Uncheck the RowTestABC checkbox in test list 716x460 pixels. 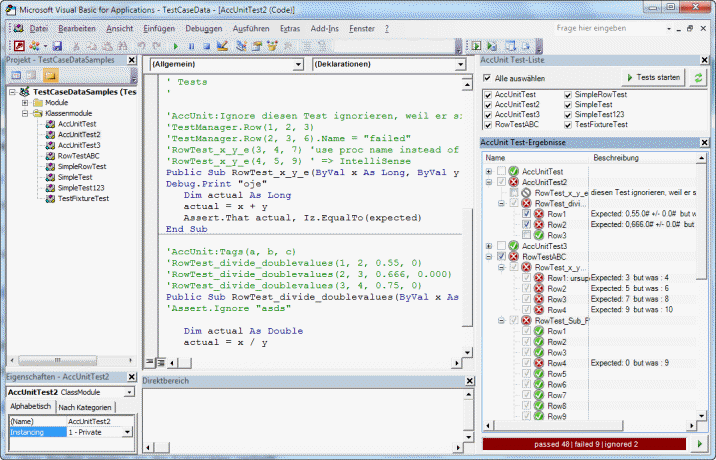488,125
